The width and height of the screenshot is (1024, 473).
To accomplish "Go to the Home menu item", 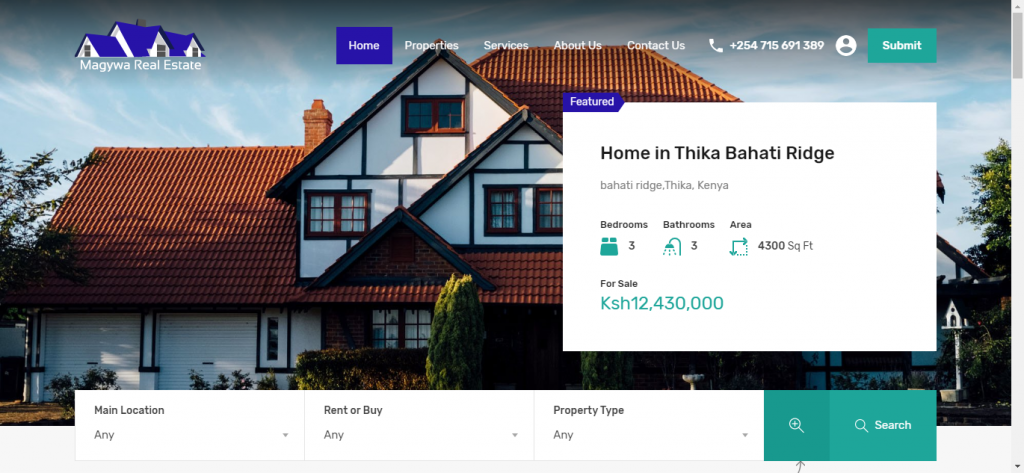I will click(x=364, y=46).
